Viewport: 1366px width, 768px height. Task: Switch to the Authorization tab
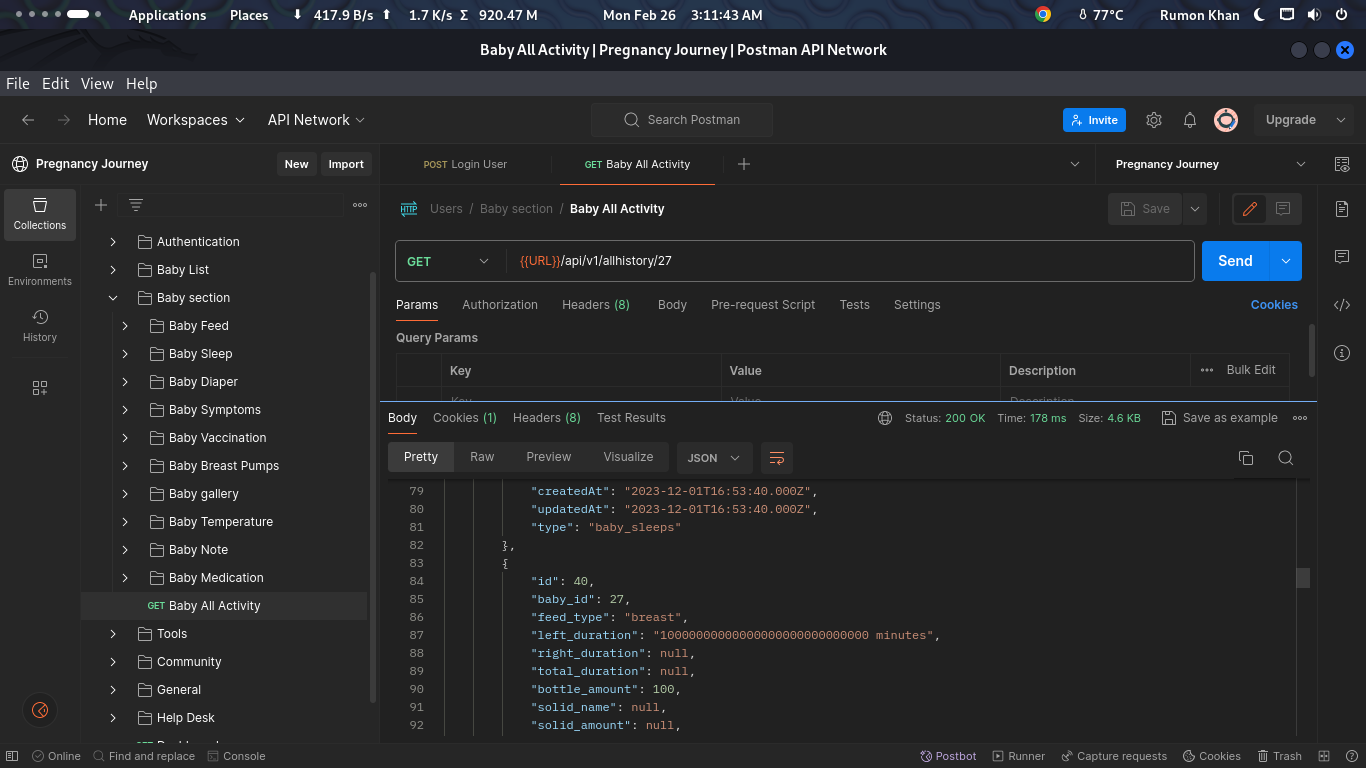click(x=500, y=305)
